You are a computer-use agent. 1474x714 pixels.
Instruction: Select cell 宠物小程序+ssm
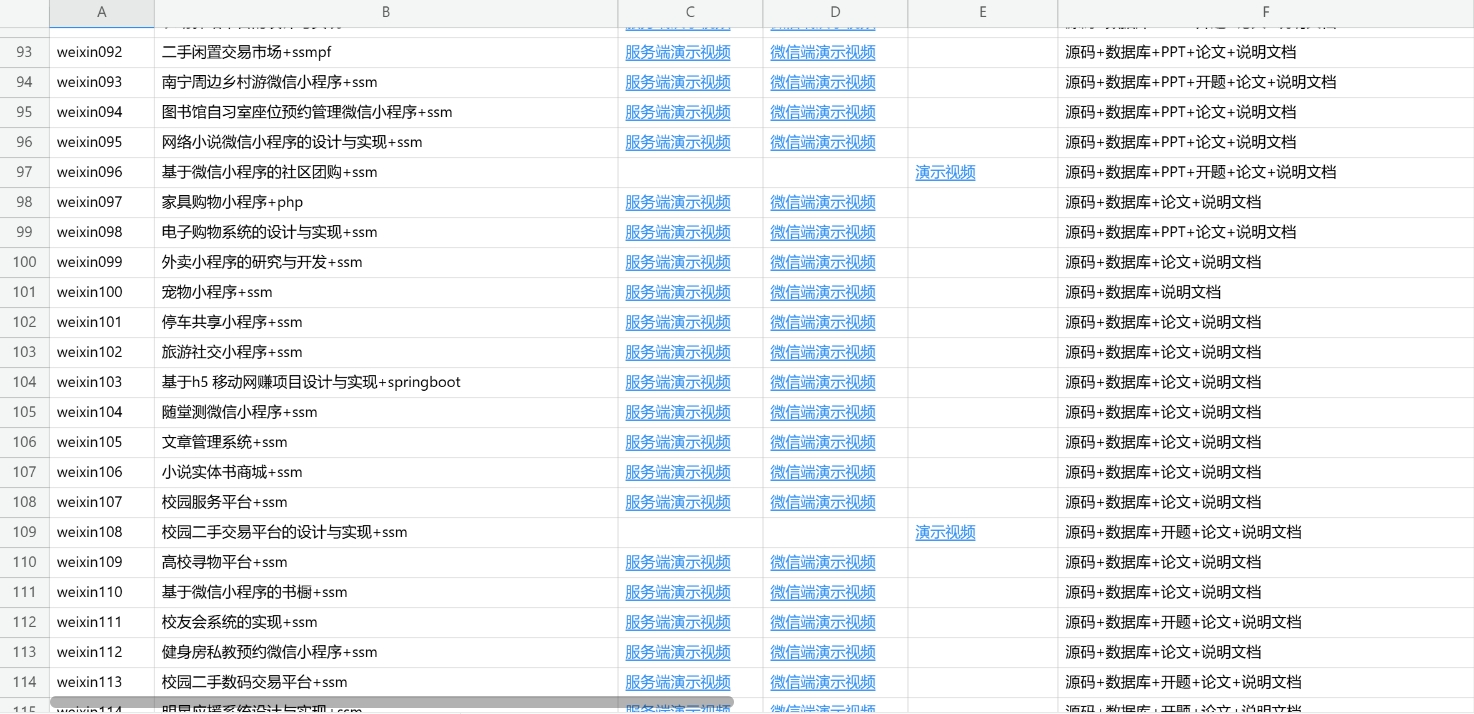tap(386, 292)
